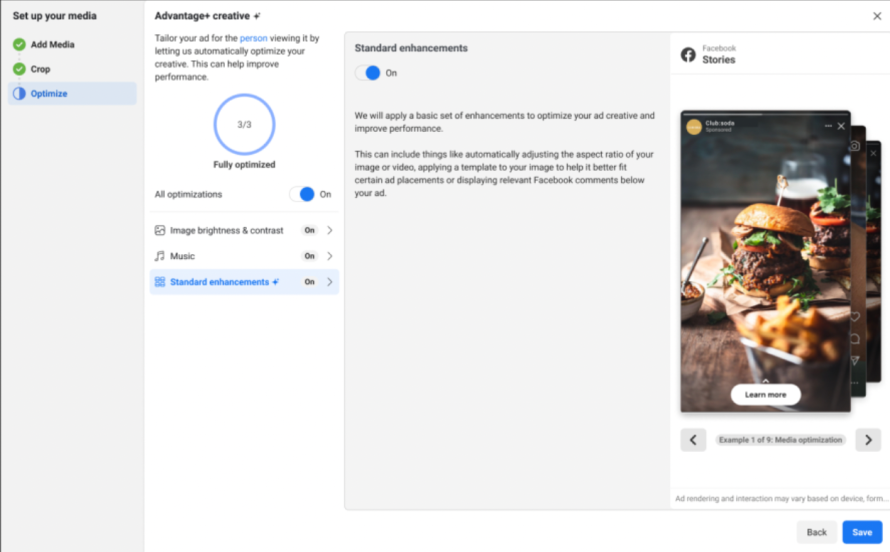Click the Club soda profile avatar
The image size is (890, 552).
coord(694,126)
